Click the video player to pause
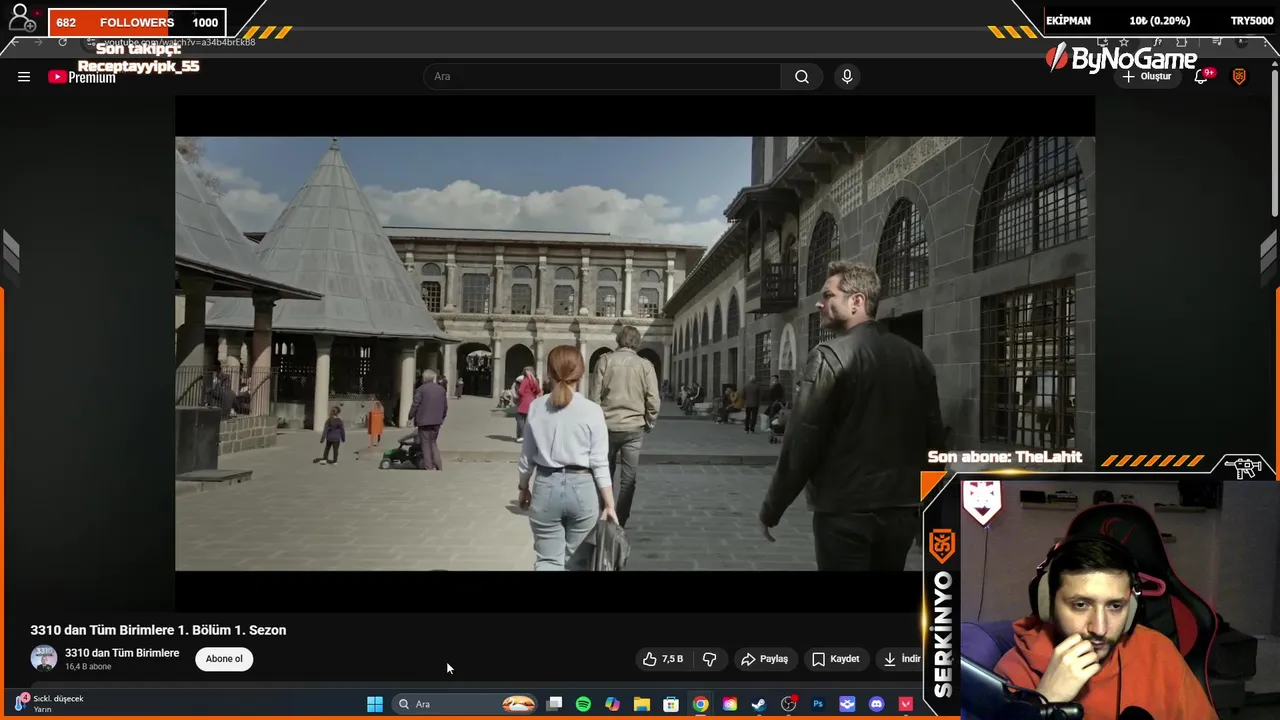This screenshot has width=1280, height=720. 635,354
